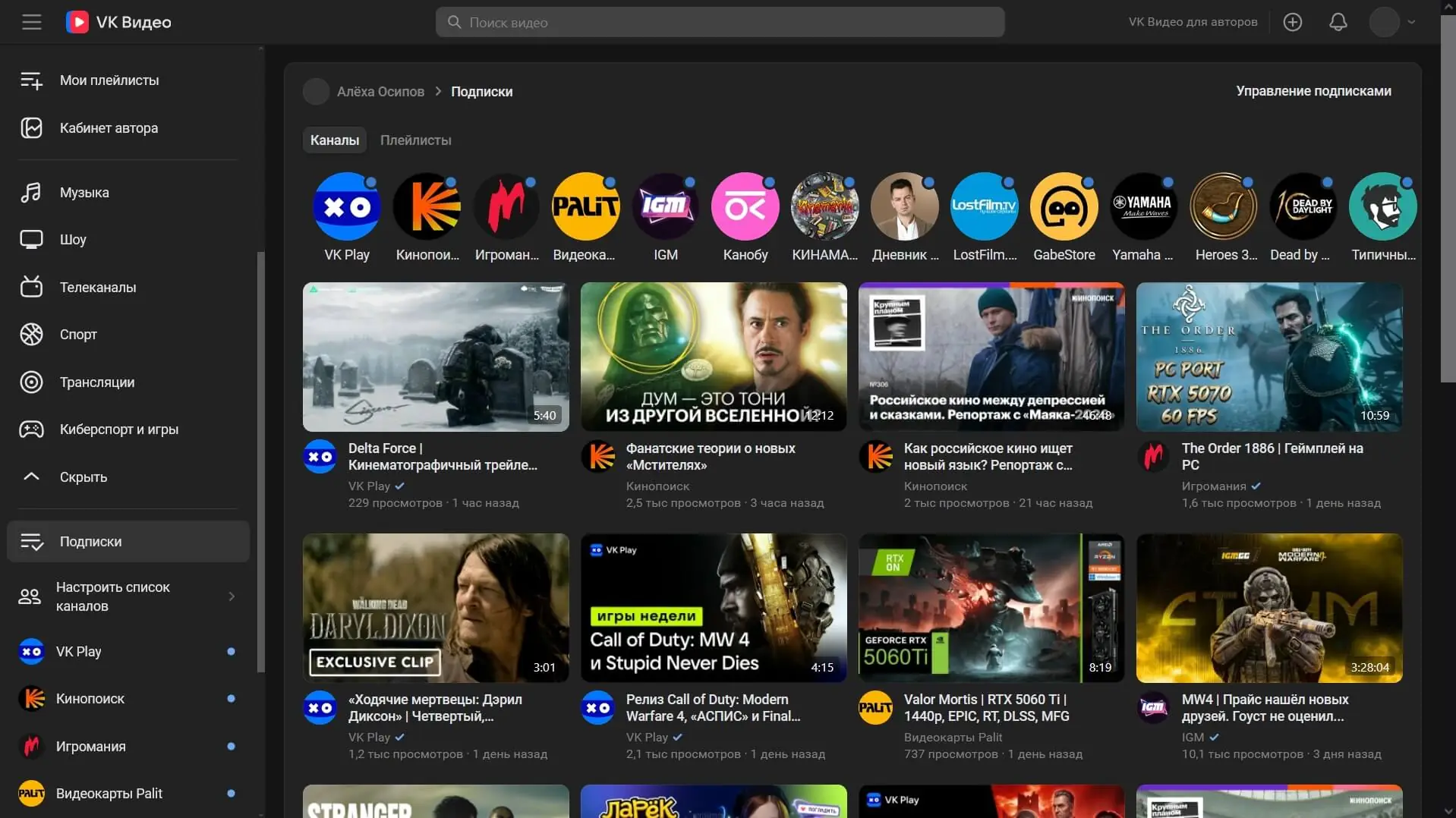The height and width of the screenshot is (818, 1456).
Task: Play The Order 1886 video thumbnail
Action: (1269, 357)
